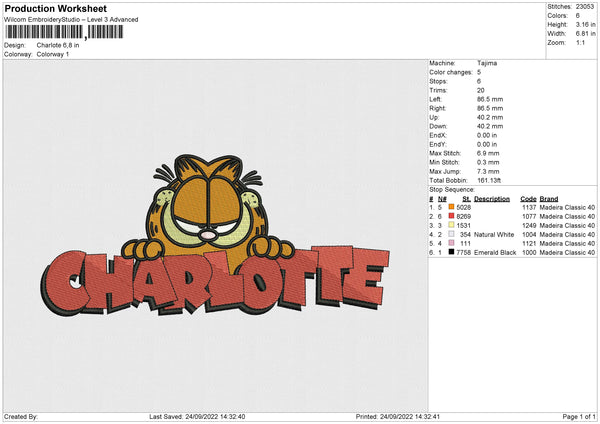Viewport: 600px width, 424px height.
Task: Click the "Natural White" description
Action: coord(494,235)
